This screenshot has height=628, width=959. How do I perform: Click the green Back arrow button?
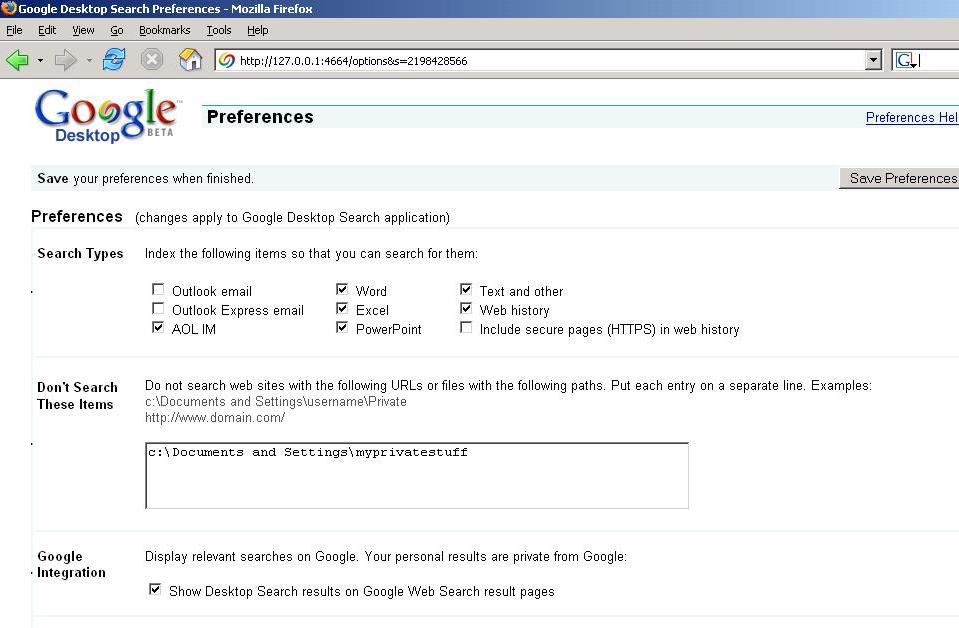[17, 60]
